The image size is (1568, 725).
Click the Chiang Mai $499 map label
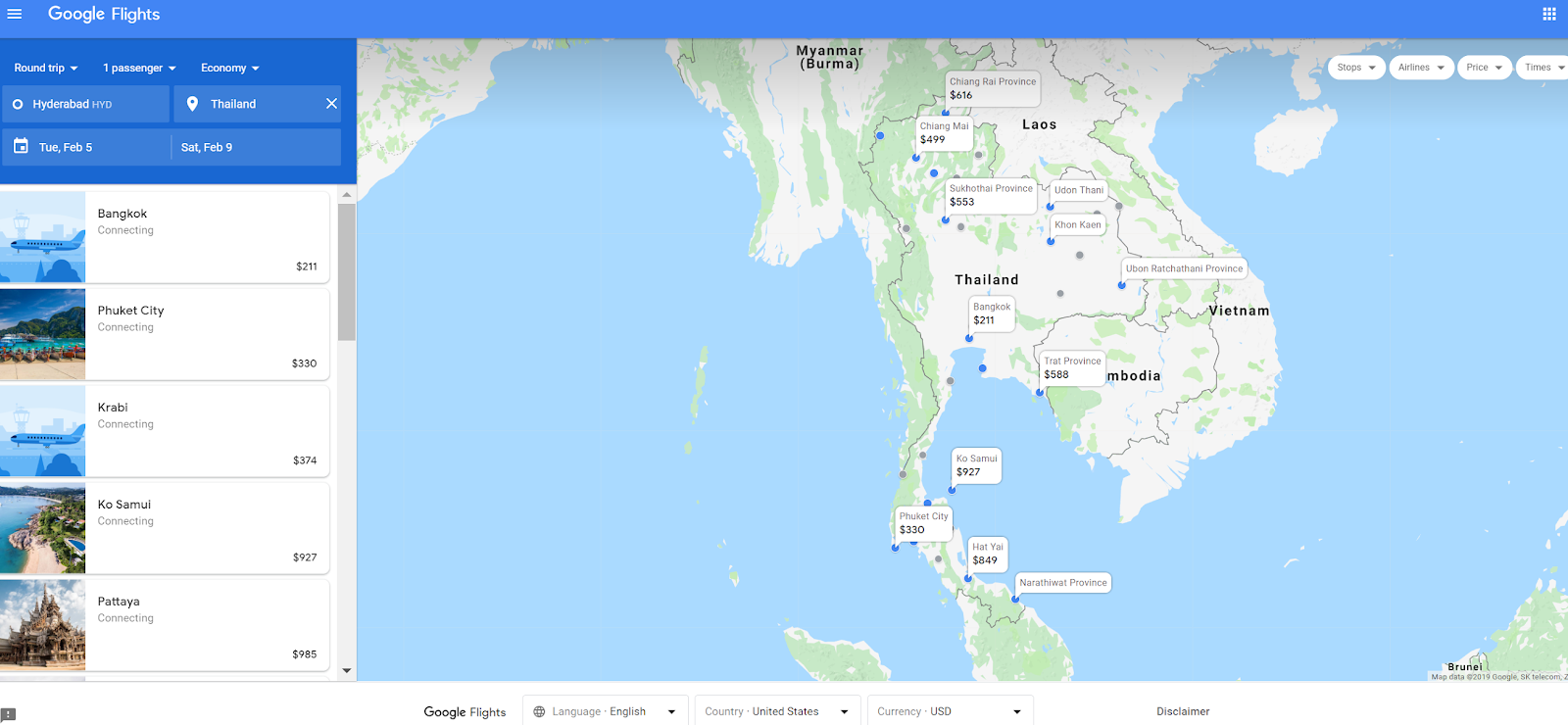pyautogui.click(x=945, y=133)
